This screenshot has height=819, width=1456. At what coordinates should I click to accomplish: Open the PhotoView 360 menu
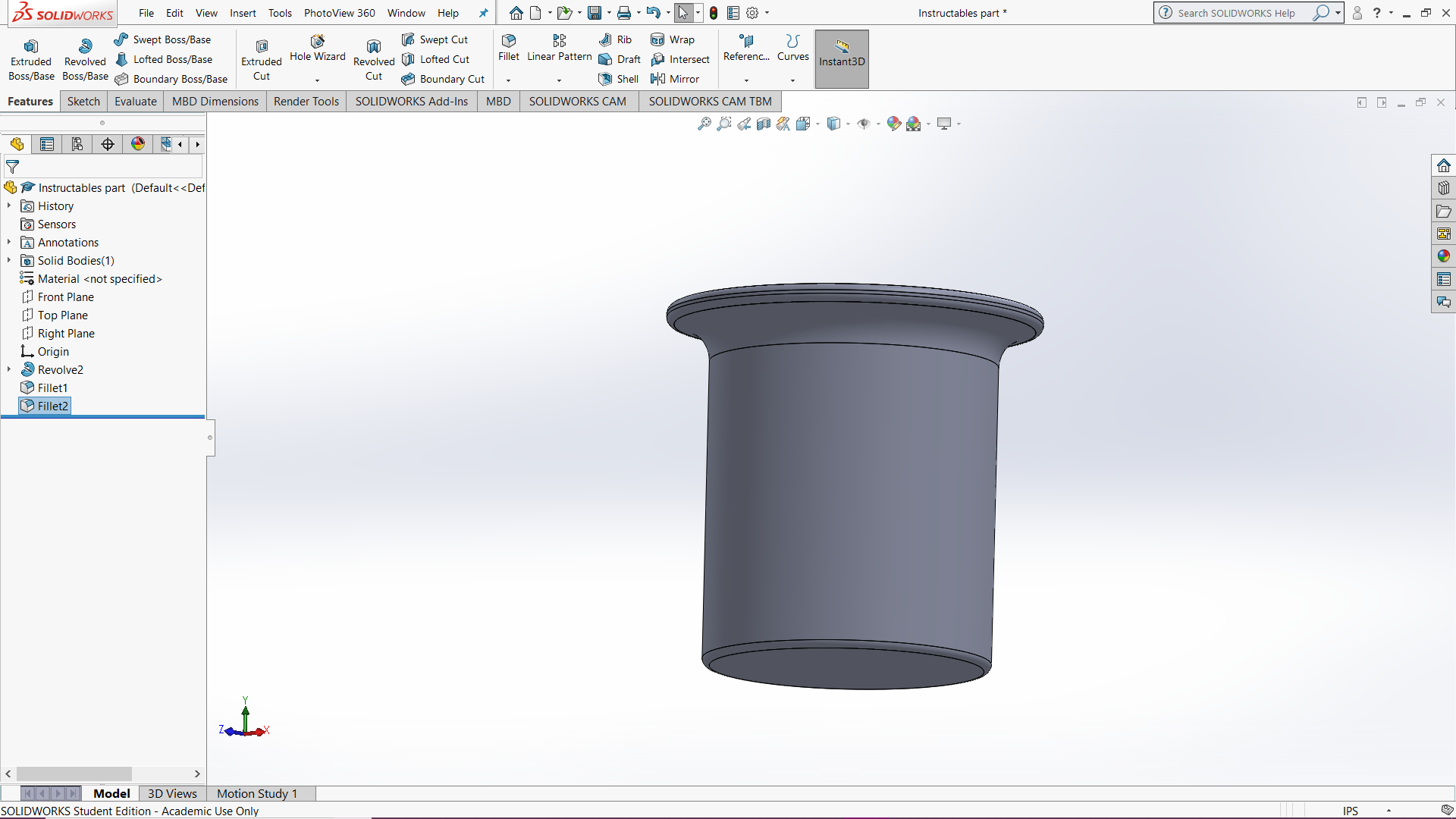pos(340,13)
